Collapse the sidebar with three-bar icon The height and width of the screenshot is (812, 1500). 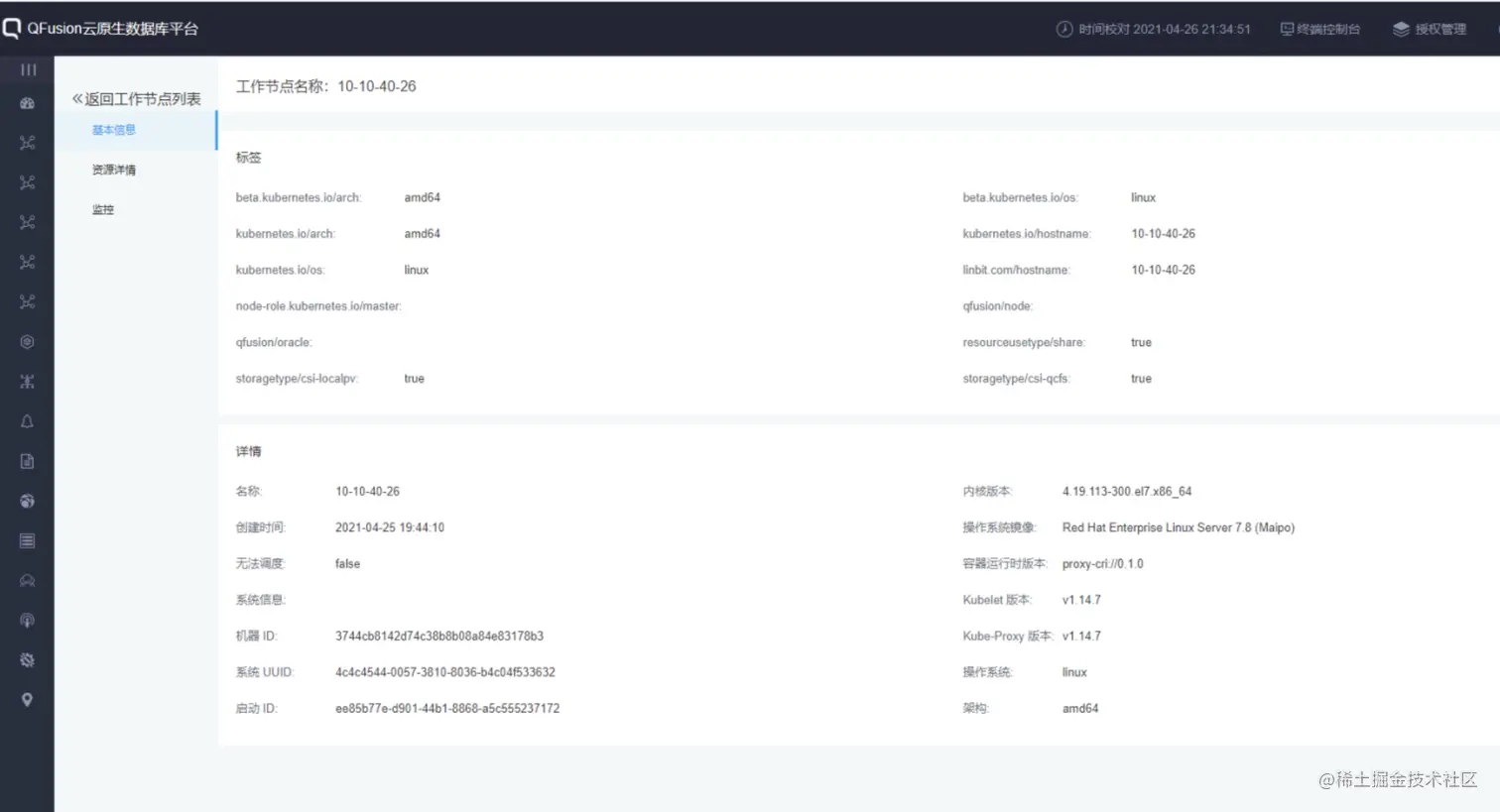click(28, 70)
